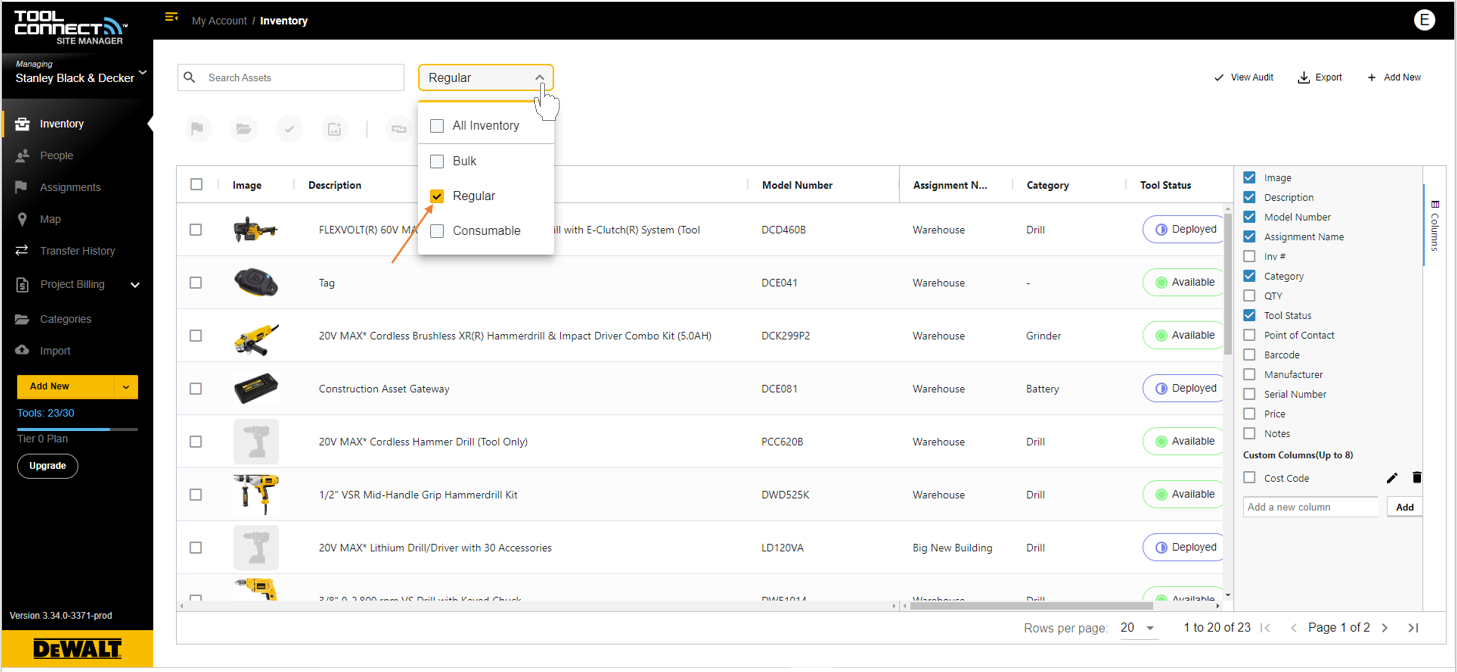Click the Available status for Tag row

tap(1185, 283)
